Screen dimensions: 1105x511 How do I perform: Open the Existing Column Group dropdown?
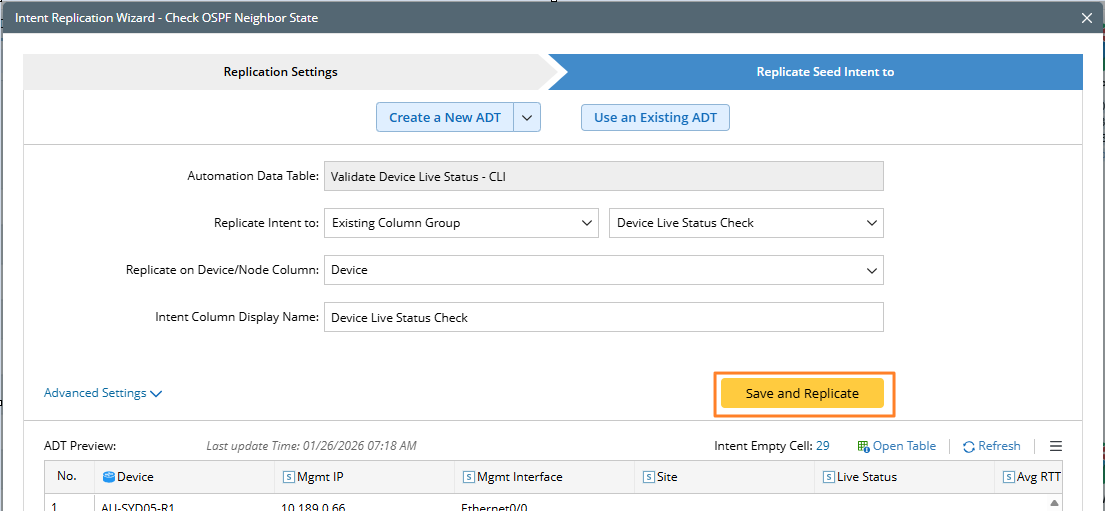(461, 223)
